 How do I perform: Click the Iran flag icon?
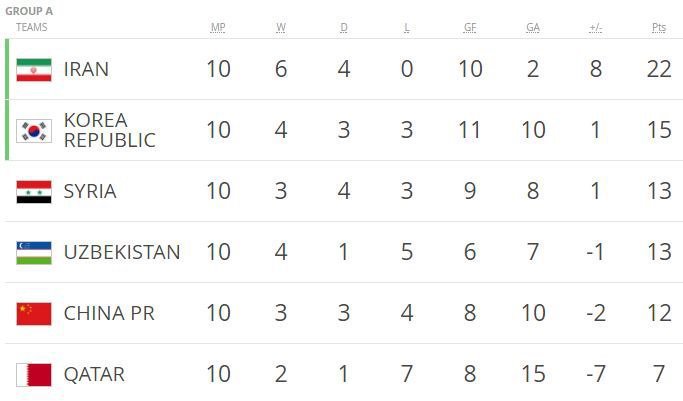(x=33, y=69)
